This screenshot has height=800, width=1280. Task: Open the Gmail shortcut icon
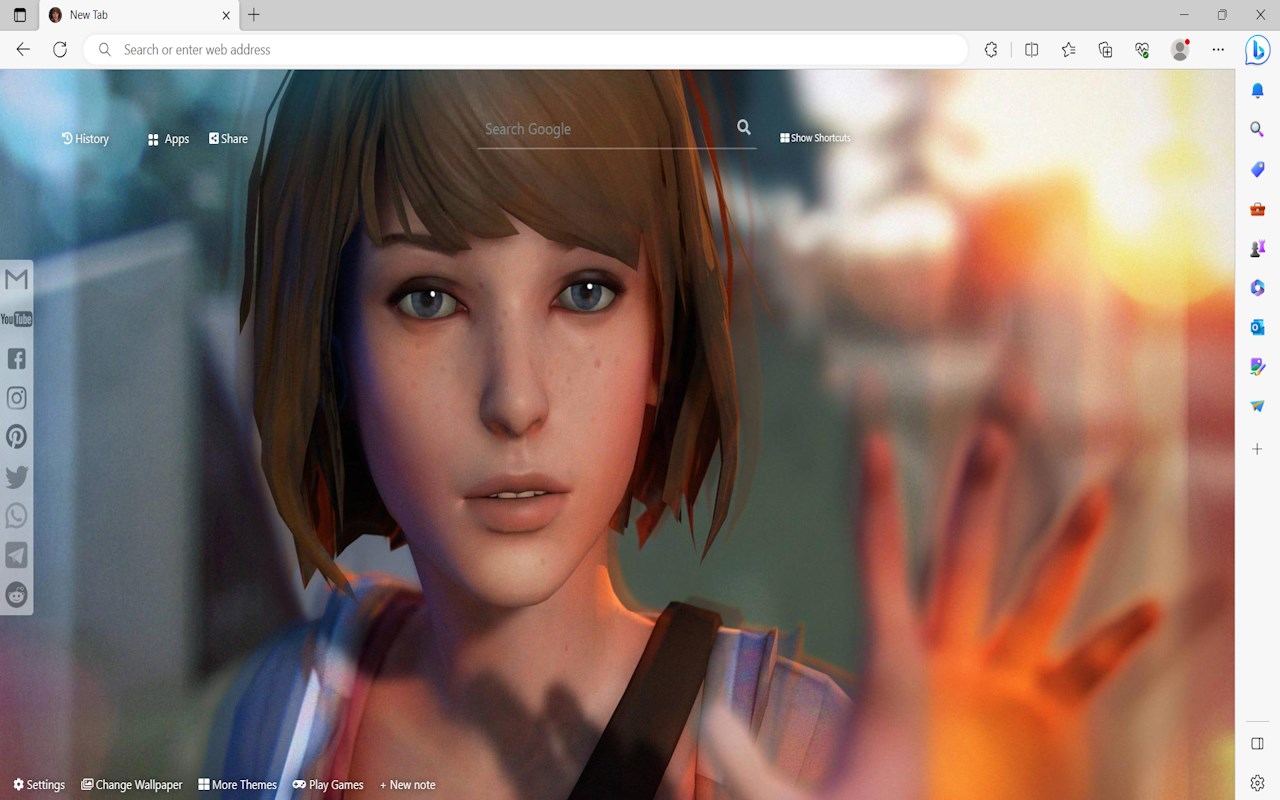[16, 279]
